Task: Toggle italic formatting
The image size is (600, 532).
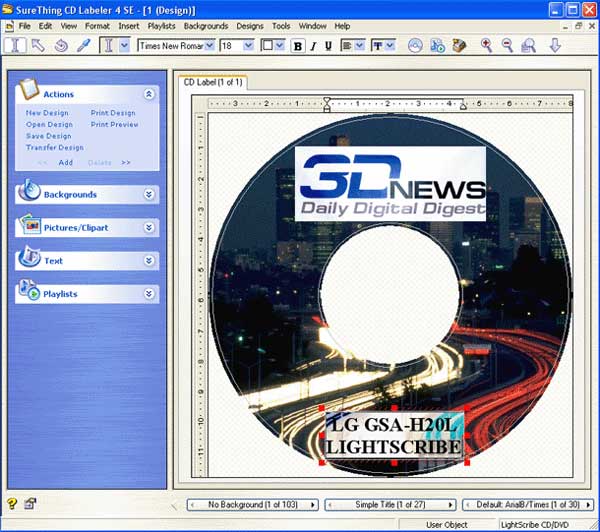Action: click(313, 46)
